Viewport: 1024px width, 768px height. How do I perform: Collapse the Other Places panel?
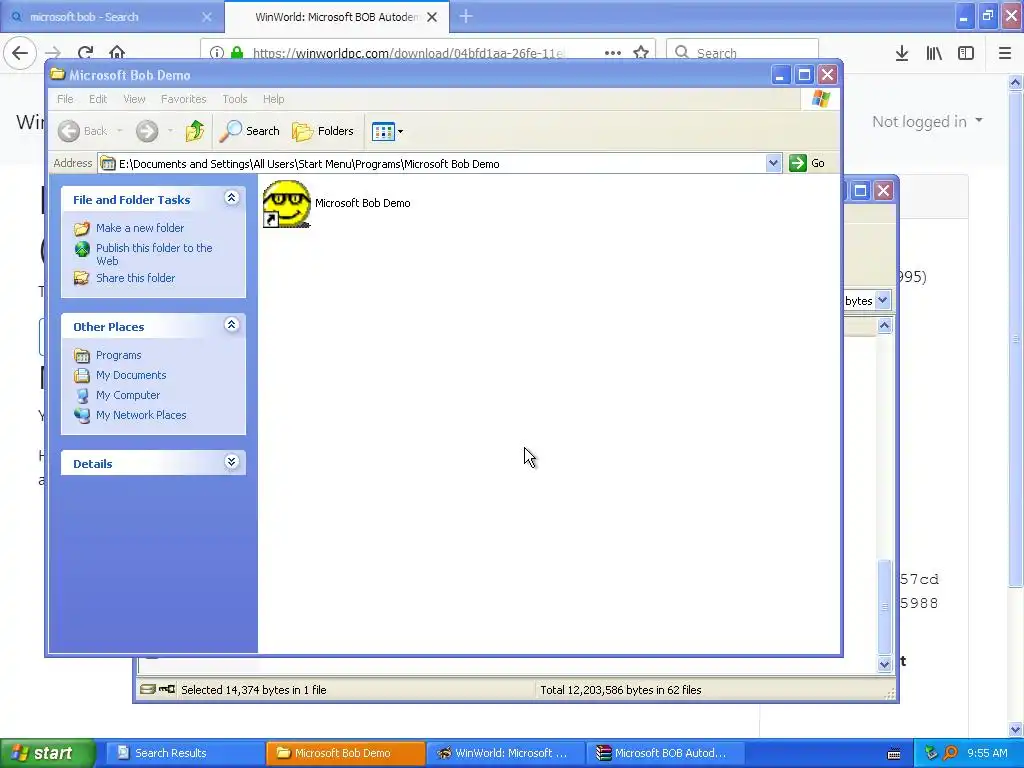point(231,325)
